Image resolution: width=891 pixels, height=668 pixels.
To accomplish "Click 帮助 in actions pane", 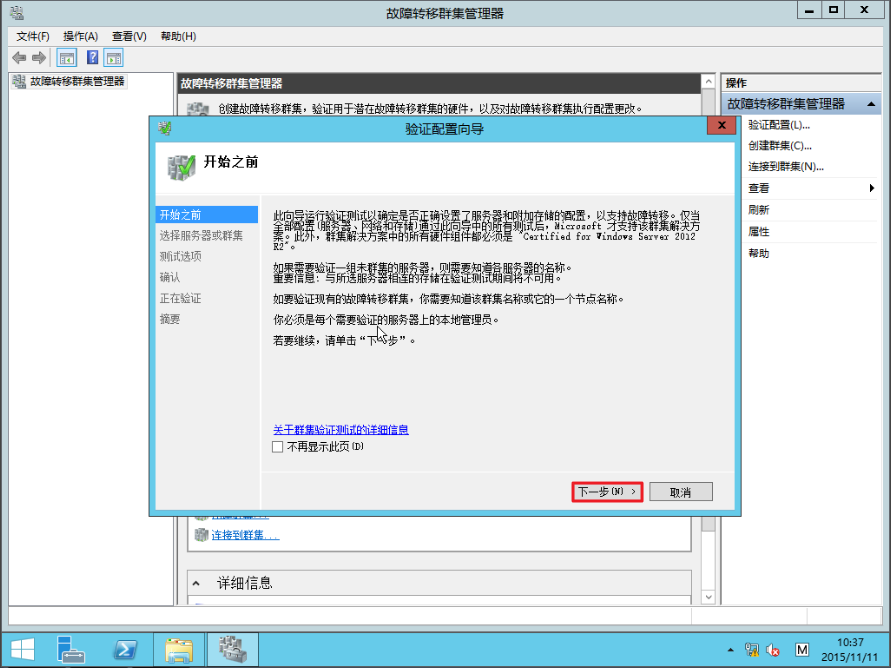I will click(759, 253).
